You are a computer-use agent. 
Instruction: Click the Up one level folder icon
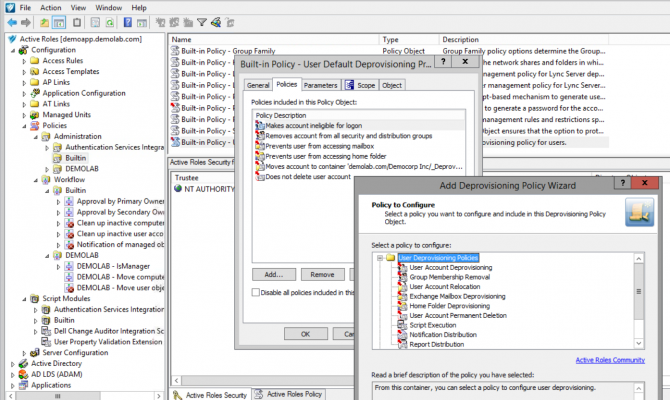tap(44, 22)
